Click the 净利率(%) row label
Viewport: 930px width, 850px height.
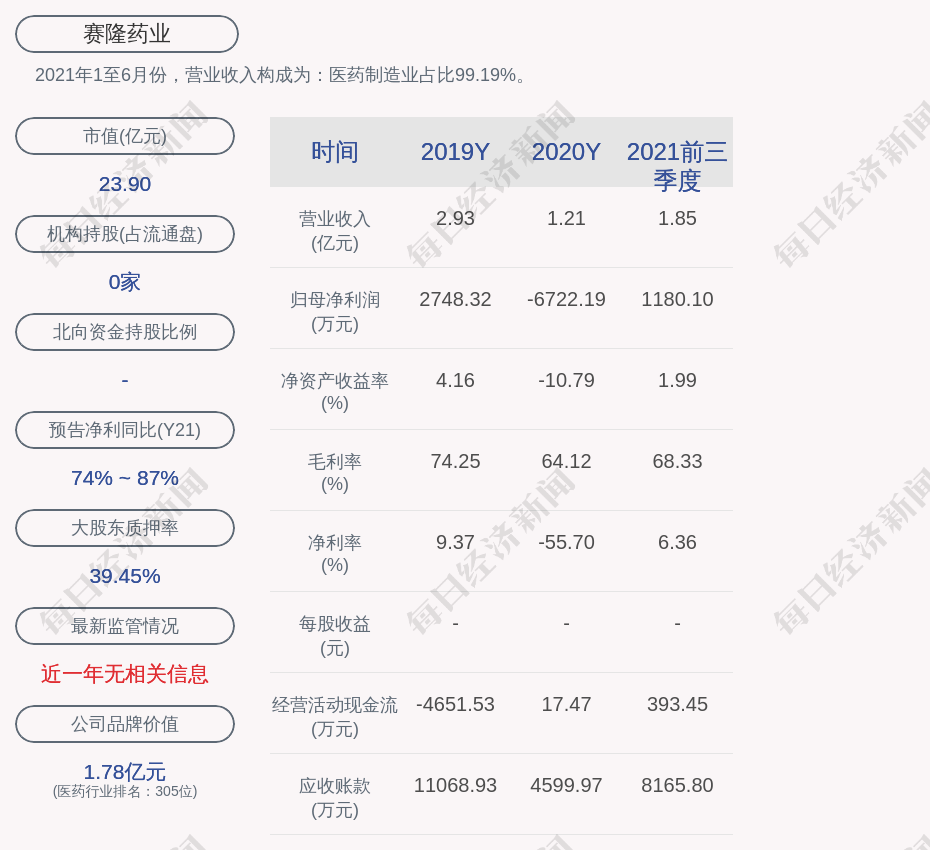[335, 553]
